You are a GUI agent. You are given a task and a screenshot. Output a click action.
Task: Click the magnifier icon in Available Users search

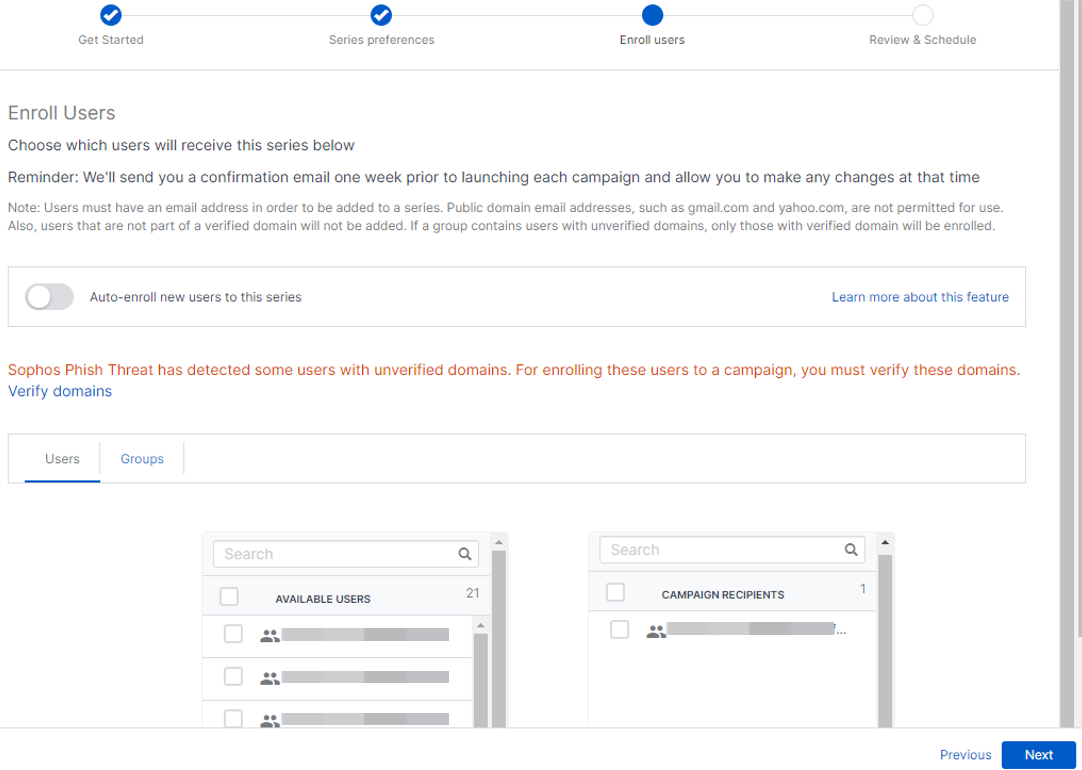[x=465, y=554]
